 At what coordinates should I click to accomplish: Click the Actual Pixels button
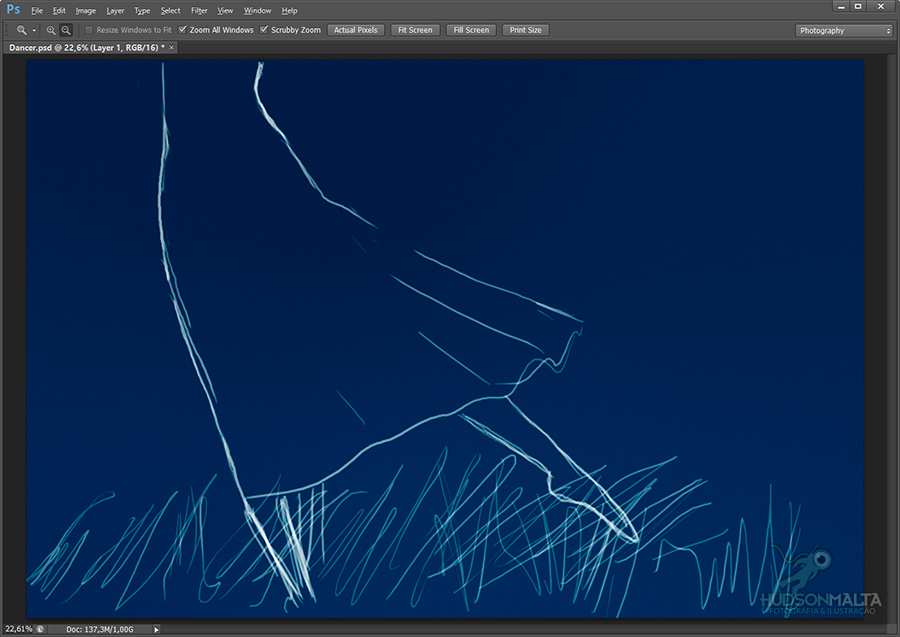click(356, 30)
